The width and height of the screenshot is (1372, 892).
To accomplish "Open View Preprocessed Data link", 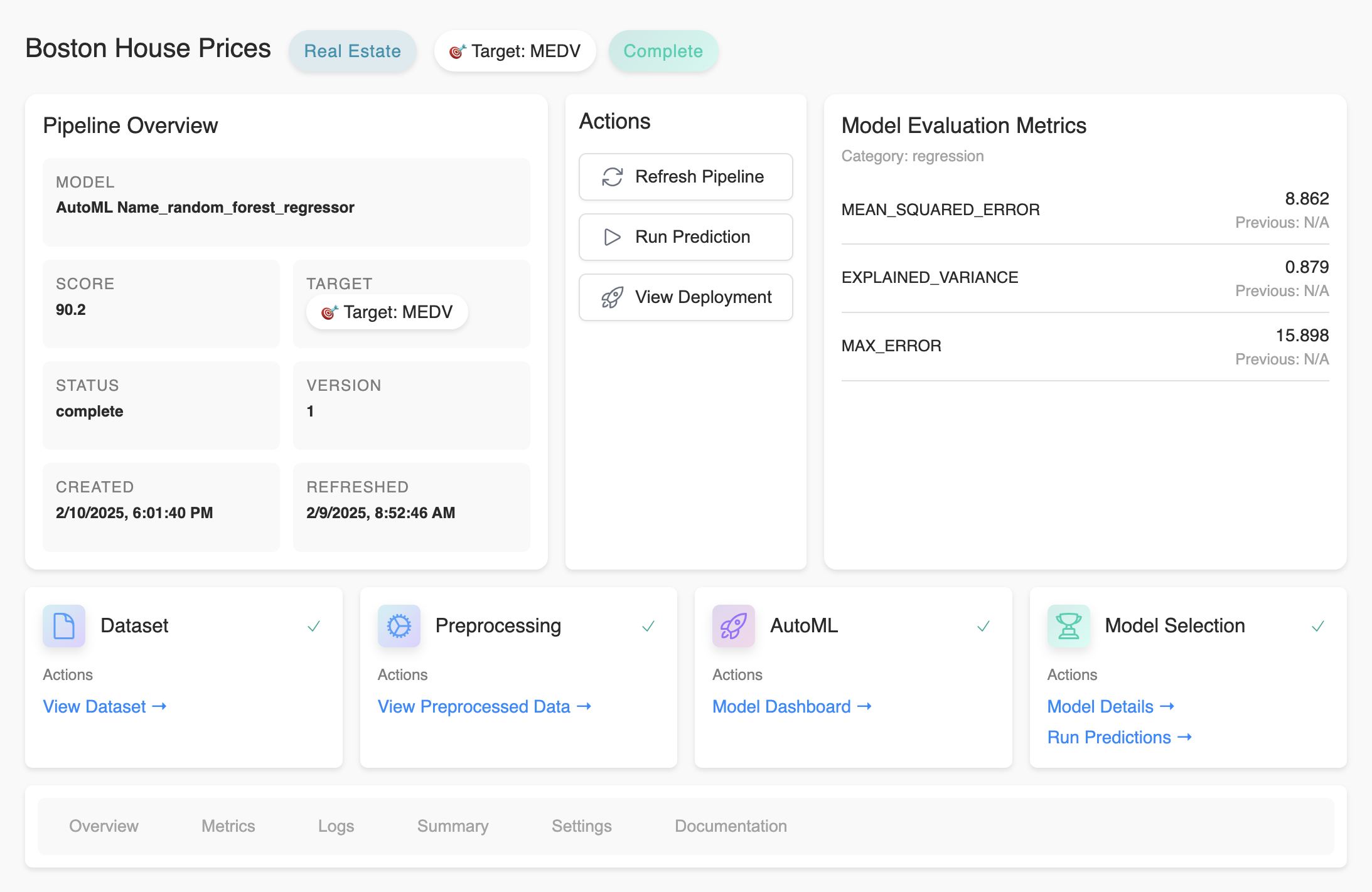I will [x=485, y=706].
